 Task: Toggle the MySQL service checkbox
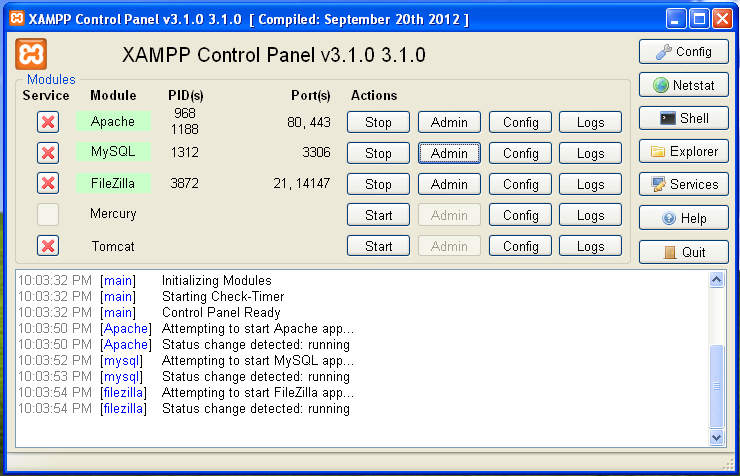tap(48, 153)
